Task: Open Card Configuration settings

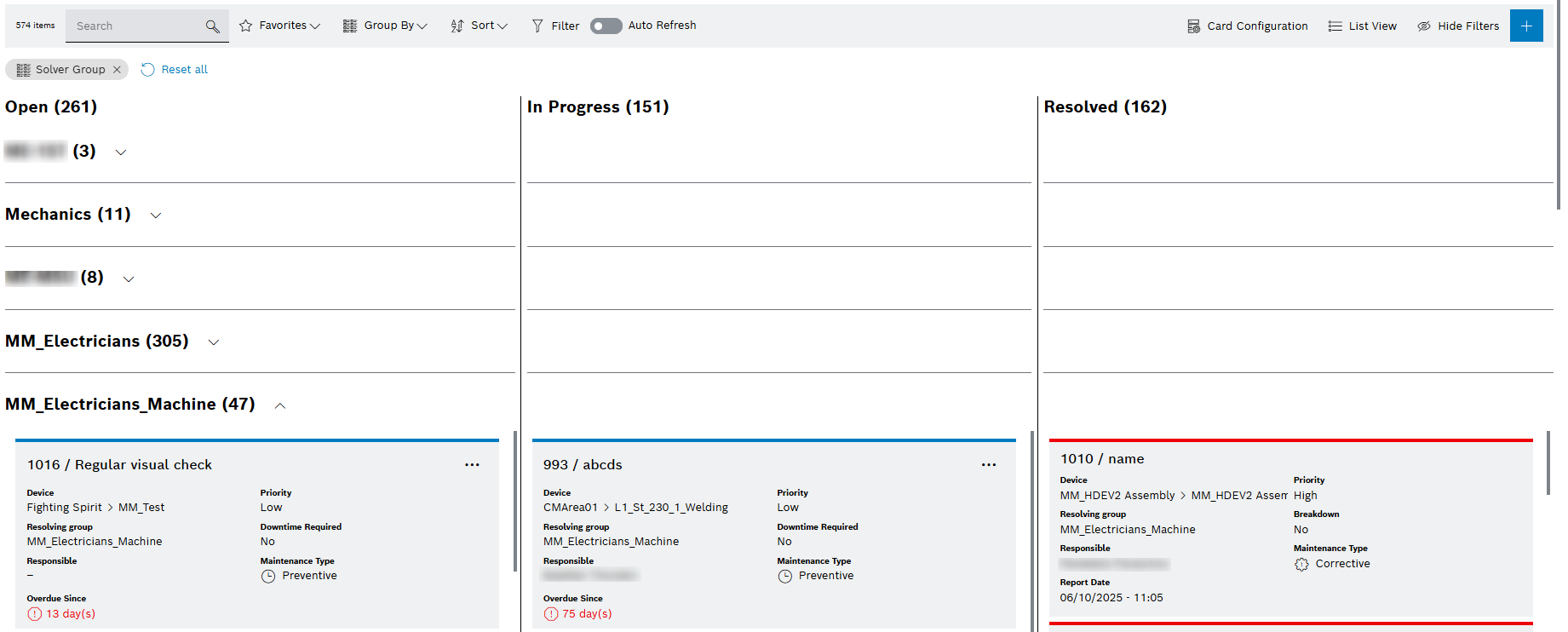Action: tap(1247, 26)
